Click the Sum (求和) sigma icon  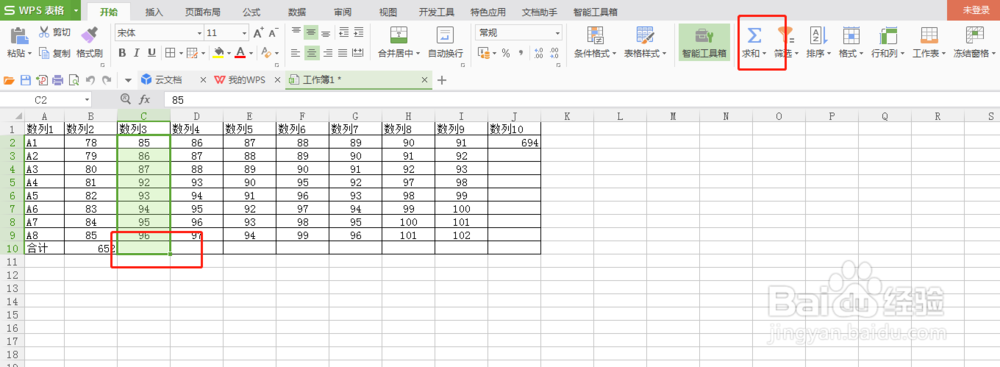[754, 35]
